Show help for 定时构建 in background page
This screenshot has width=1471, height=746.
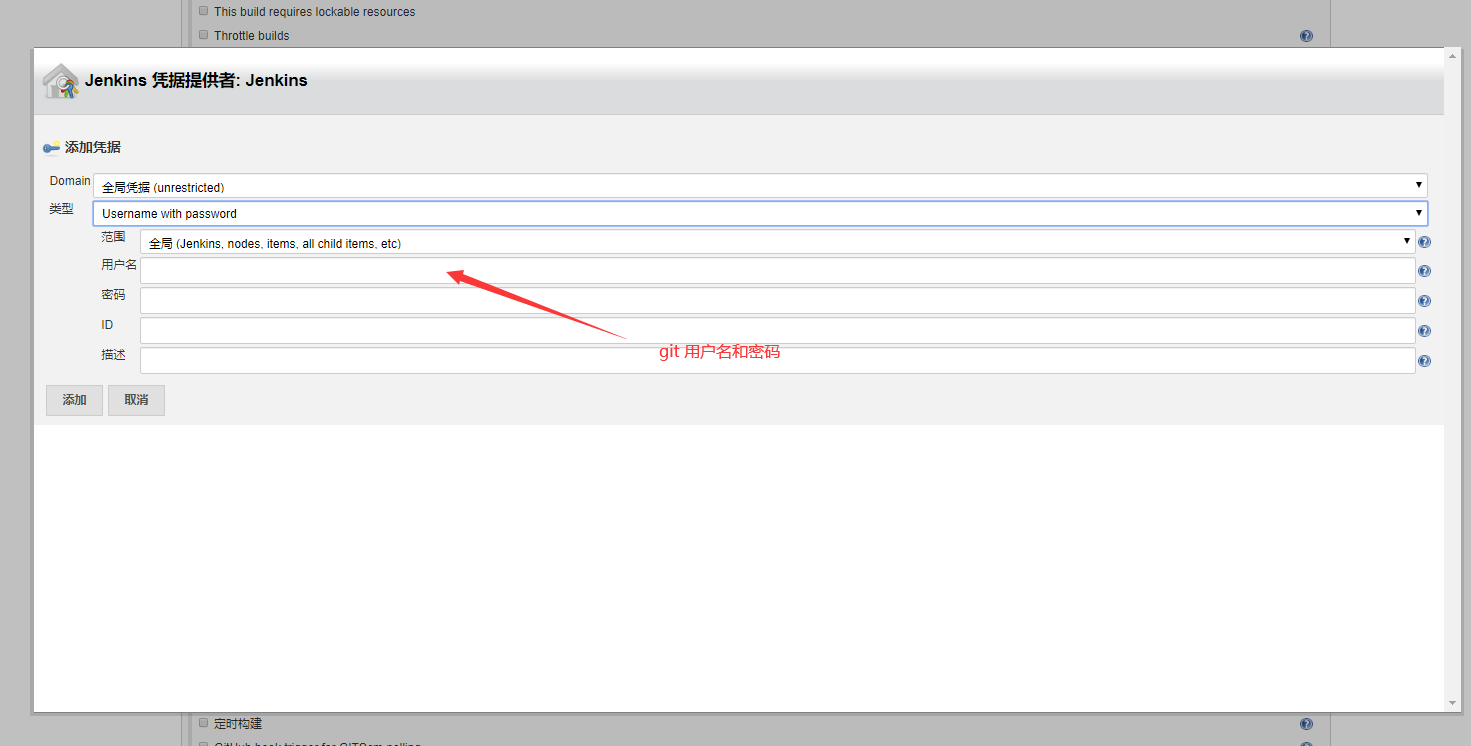point(1306,724)
